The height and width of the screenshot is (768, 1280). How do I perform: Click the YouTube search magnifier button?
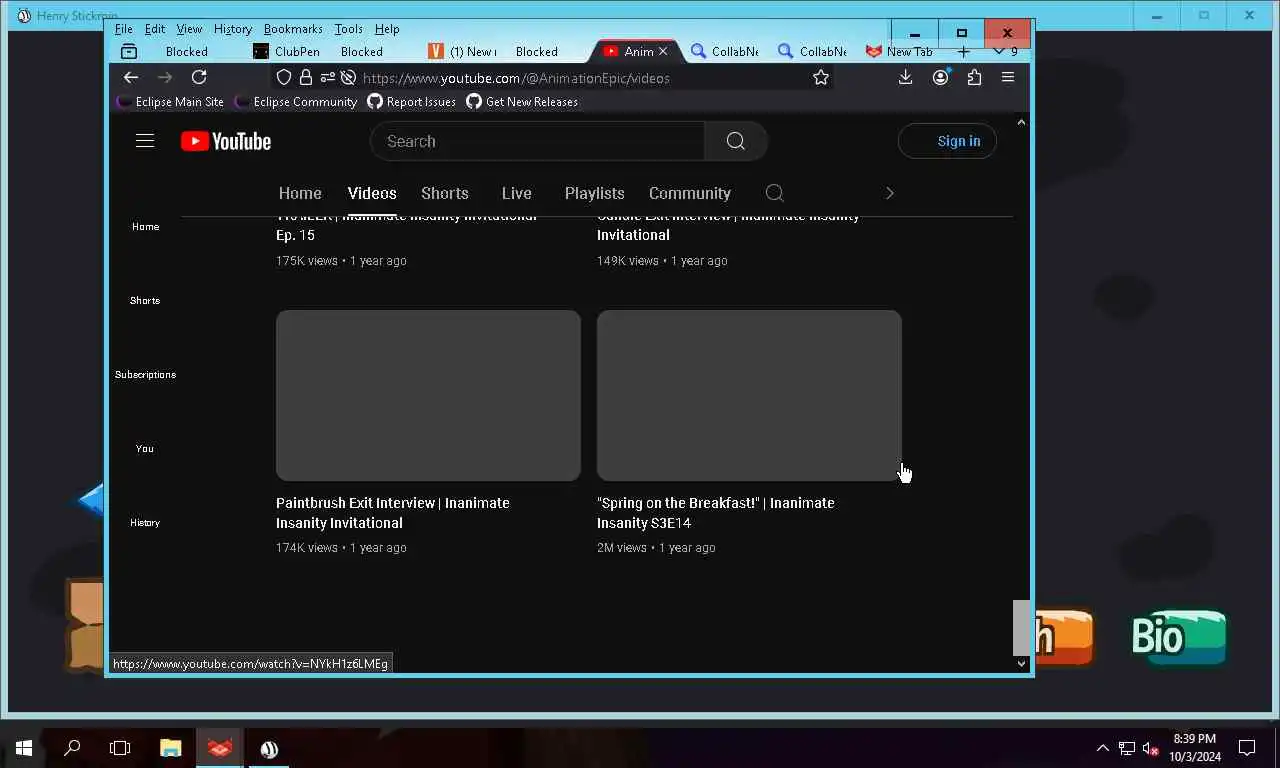[736, 141]
